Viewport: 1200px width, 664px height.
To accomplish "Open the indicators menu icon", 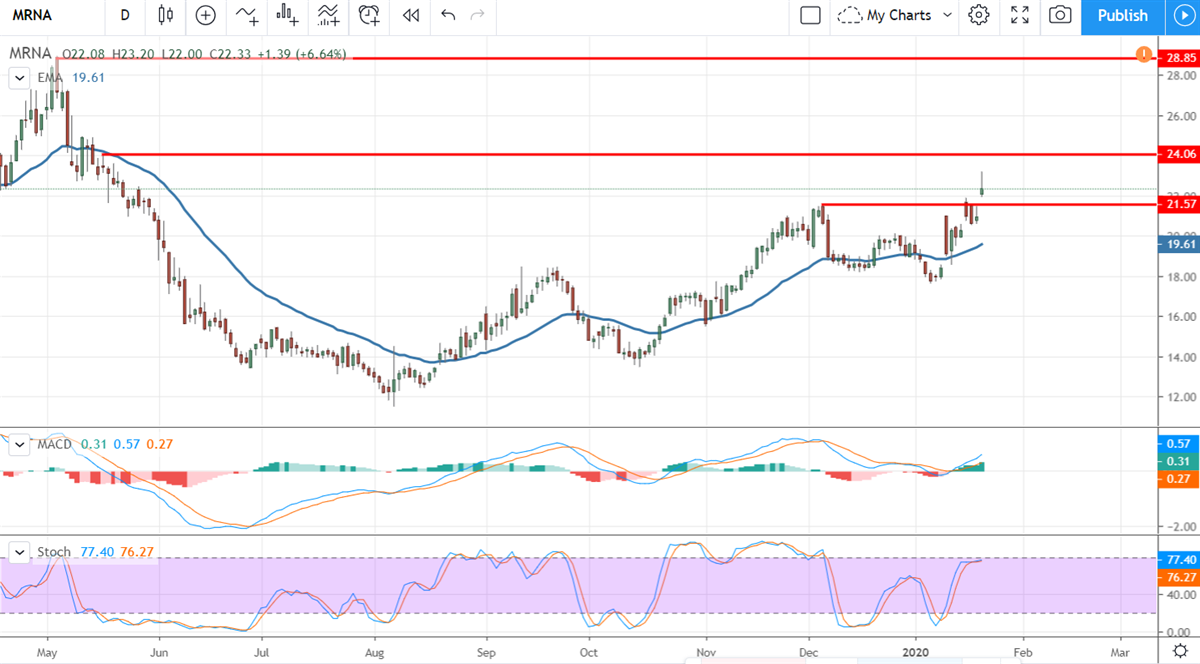I will click(246, 15).
